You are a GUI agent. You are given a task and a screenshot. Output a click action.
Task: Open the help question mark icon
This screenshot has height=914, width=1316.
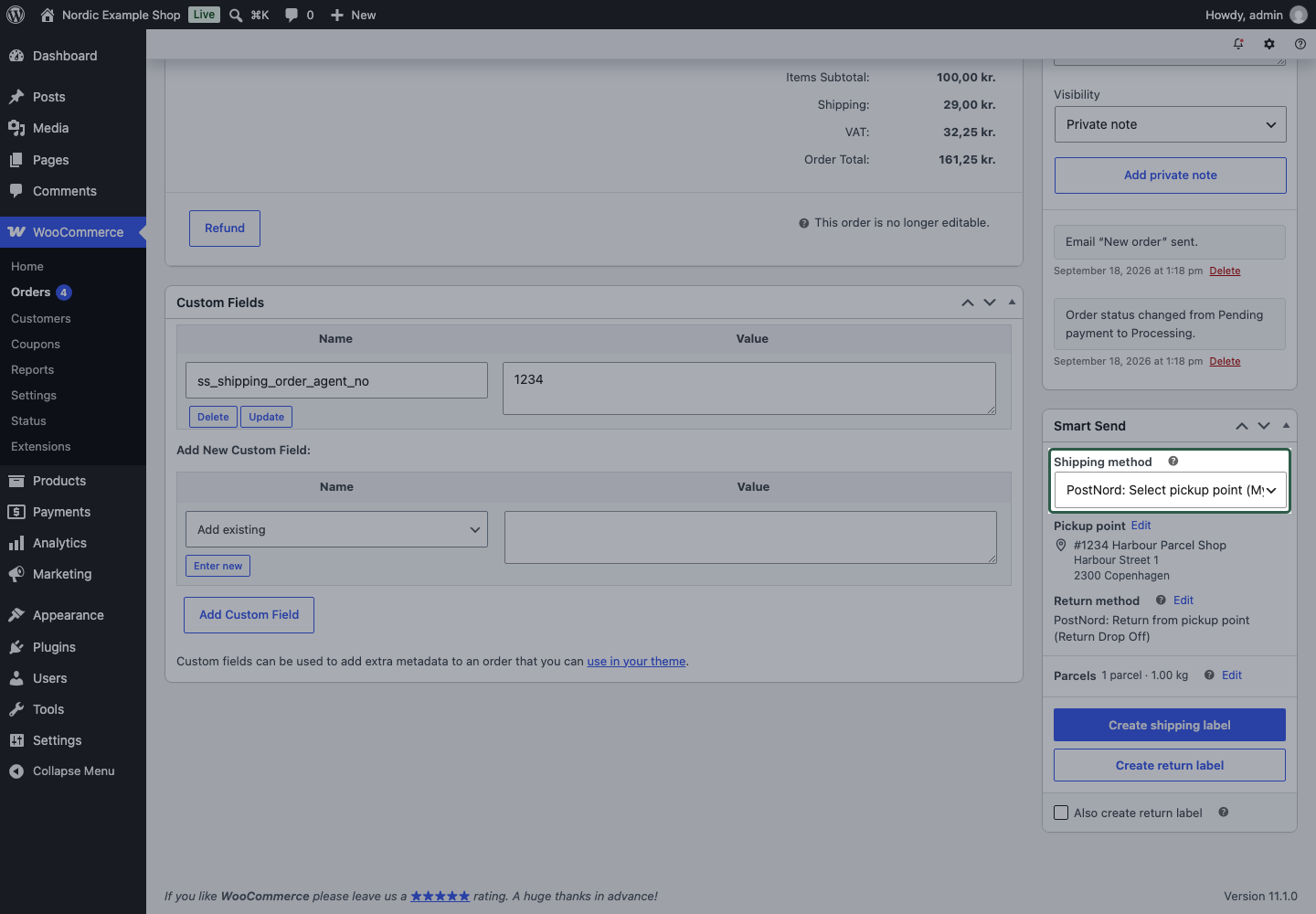tap(1300, 44)
